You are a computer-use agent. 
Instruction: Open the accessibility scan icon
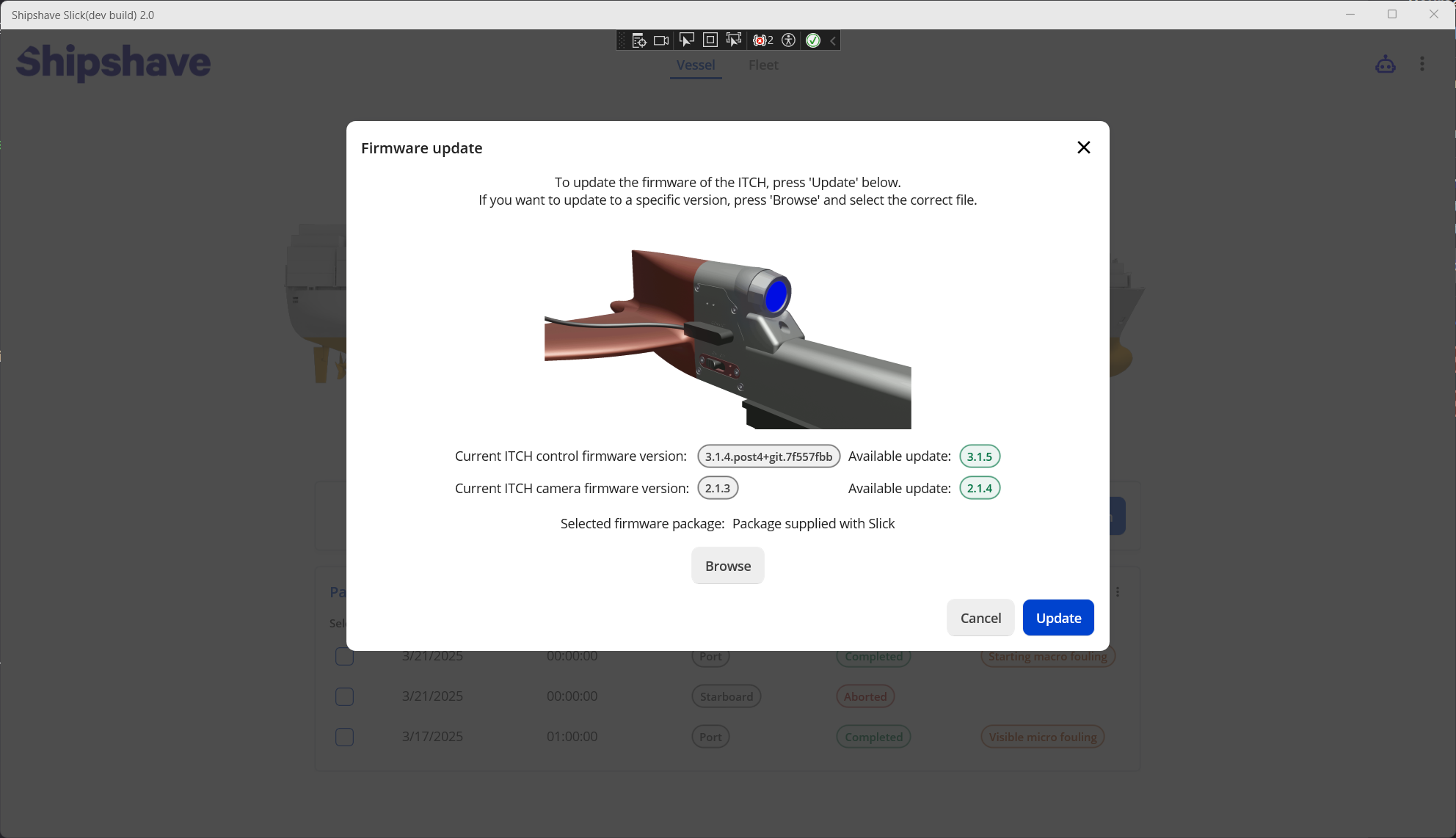788,40
